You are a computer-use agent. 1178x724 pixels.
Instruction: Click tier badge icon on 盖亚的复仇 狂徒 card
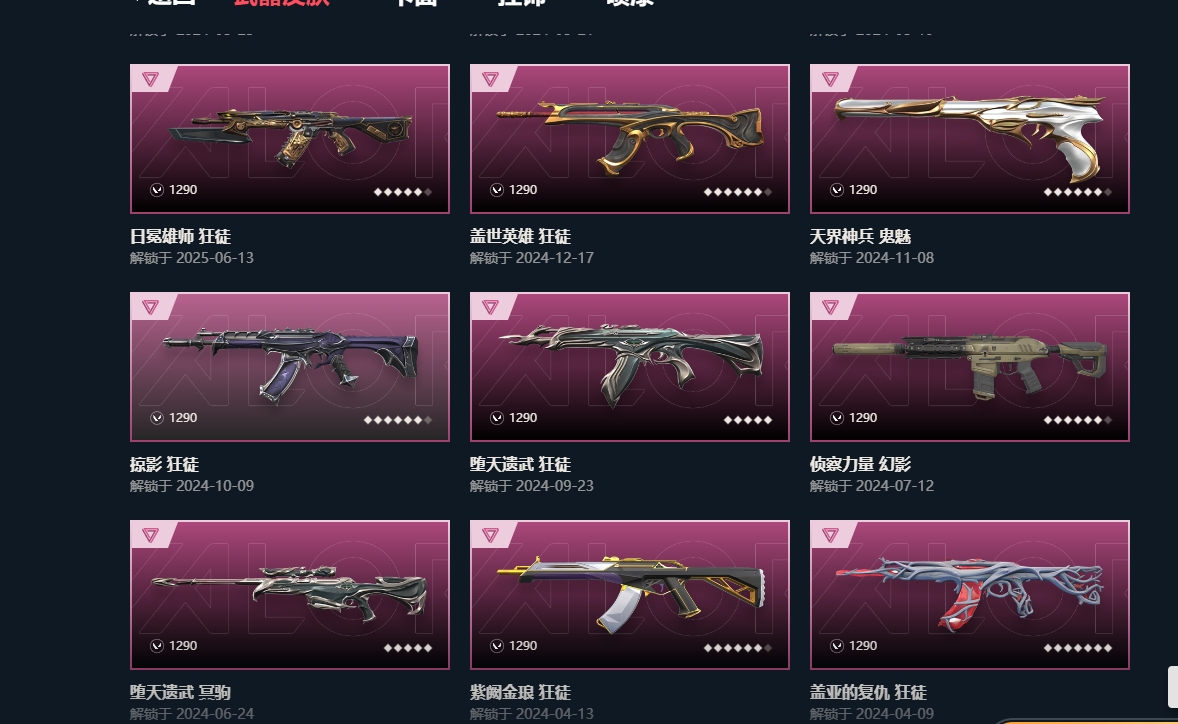[x=830, y=535]
